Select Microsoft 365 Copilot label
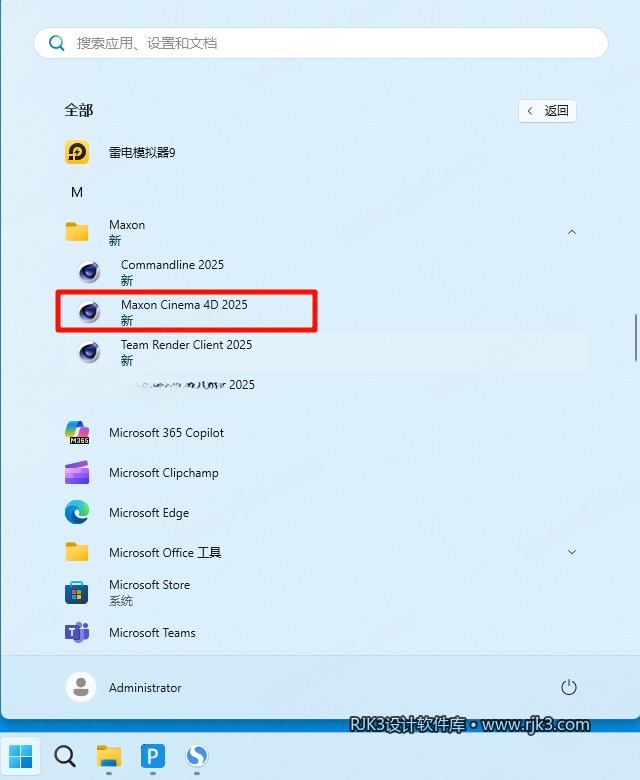640x780 pixels. (x=167, y=433)
